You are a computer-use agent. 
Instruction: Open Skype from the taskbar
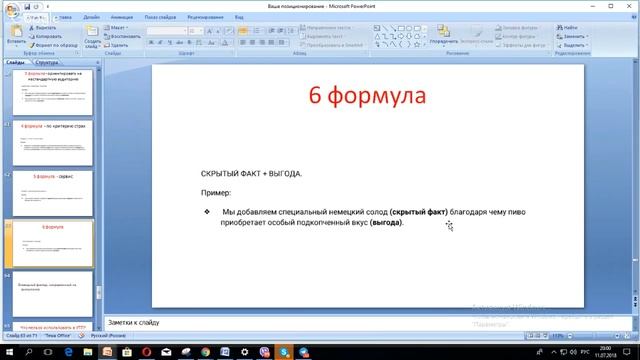284,351
